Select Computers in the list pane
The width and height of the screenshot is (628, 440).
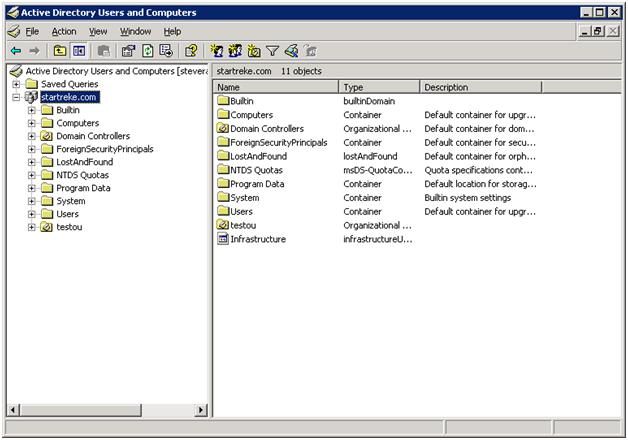pyautogui.click(x=252, y=115)
